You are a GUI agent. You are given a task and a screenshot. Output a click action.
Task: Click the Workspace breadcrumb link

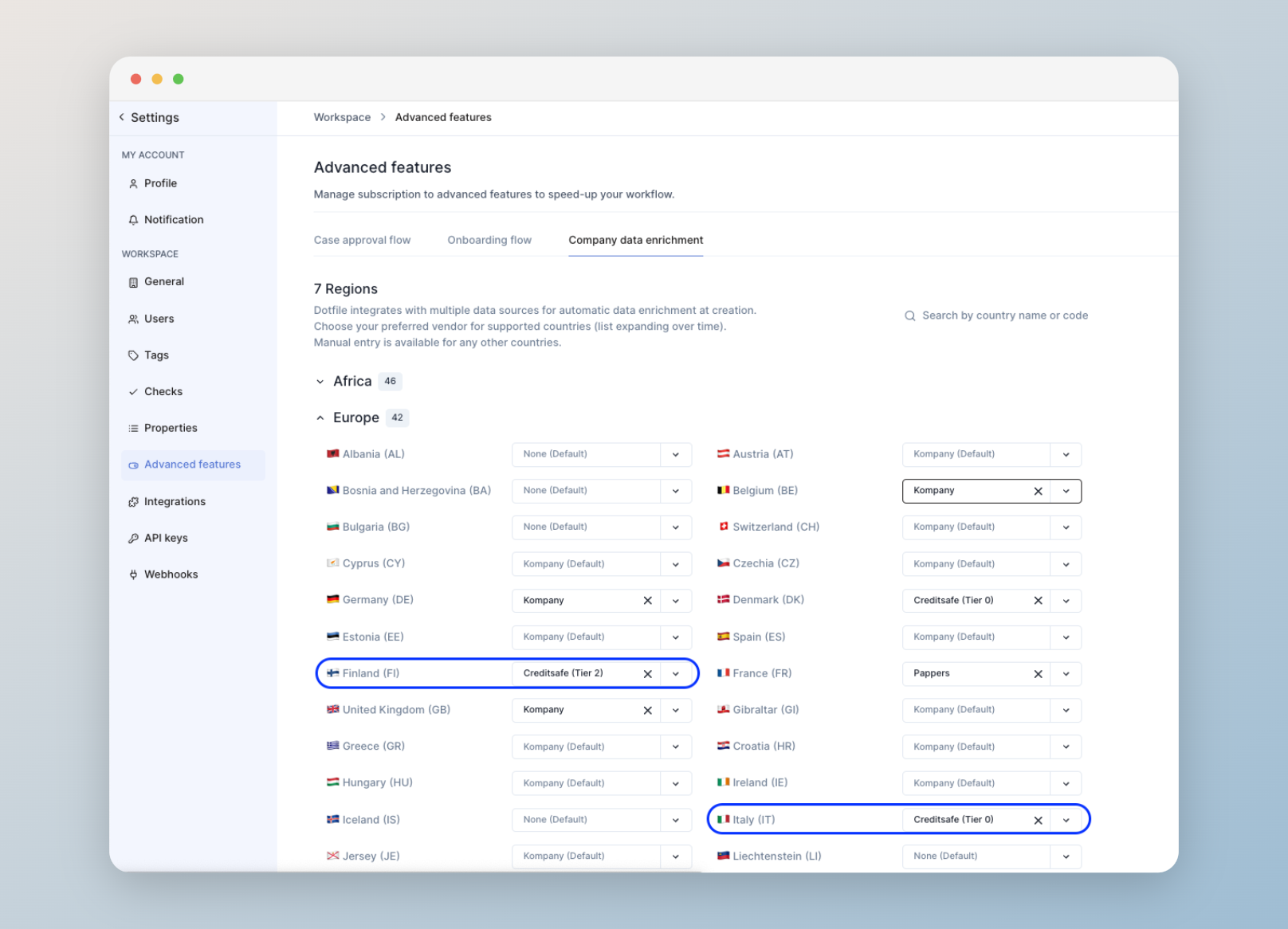point(342,117)
